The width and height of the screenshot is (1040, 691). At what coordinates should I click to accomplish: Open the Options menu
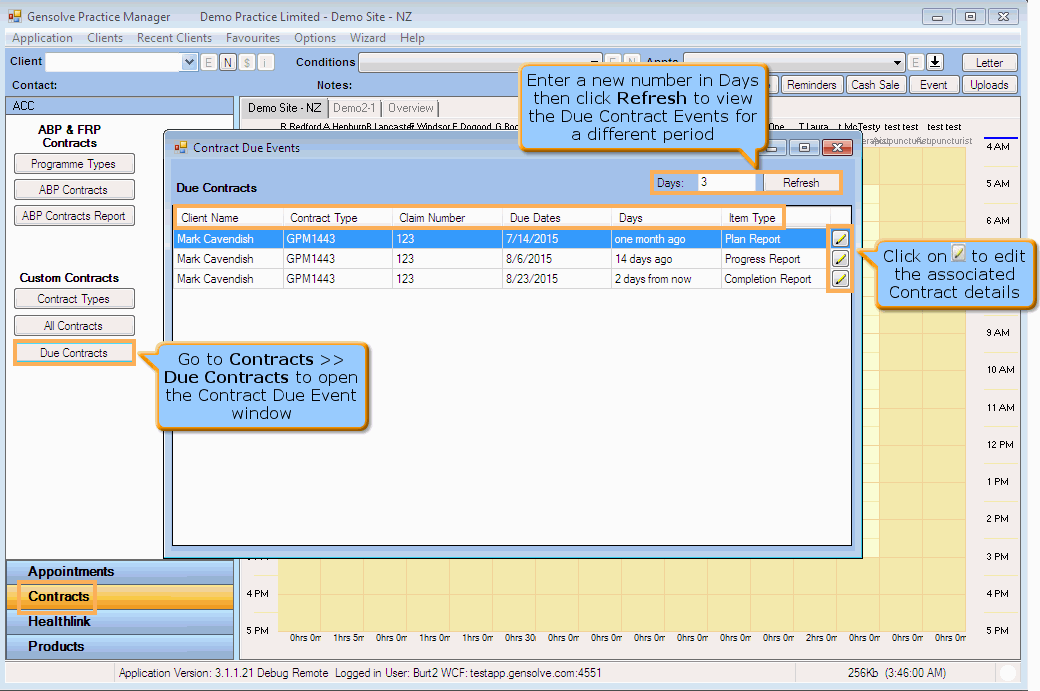314,38
